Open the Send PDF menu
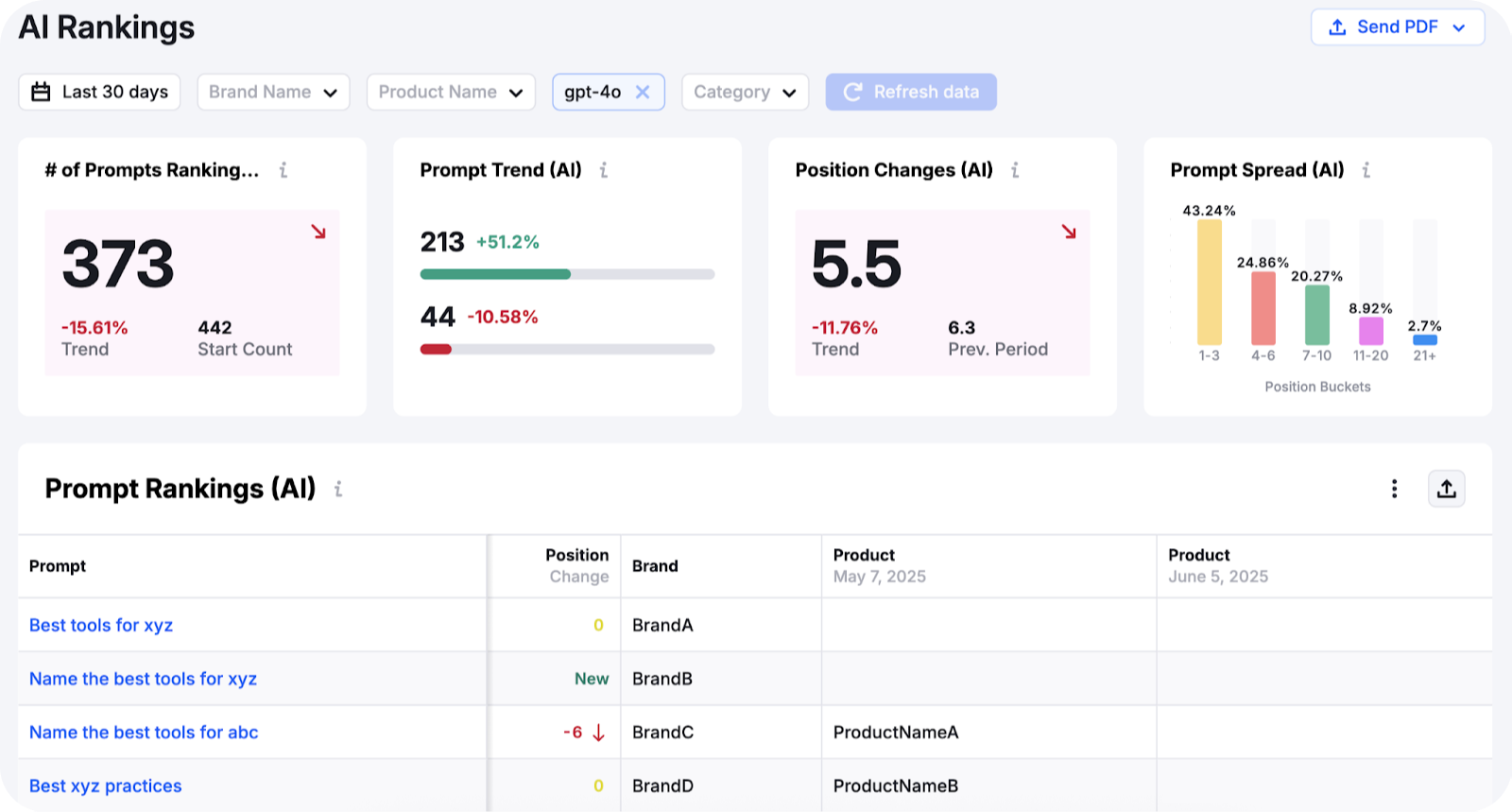The height and width of the screenshot is (812, 1512). coord(1397,27)
